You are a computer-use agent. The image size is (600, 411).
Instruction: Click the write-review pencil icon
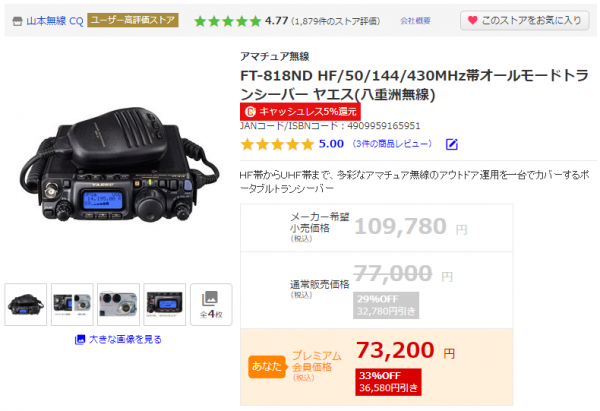[452, 144]
